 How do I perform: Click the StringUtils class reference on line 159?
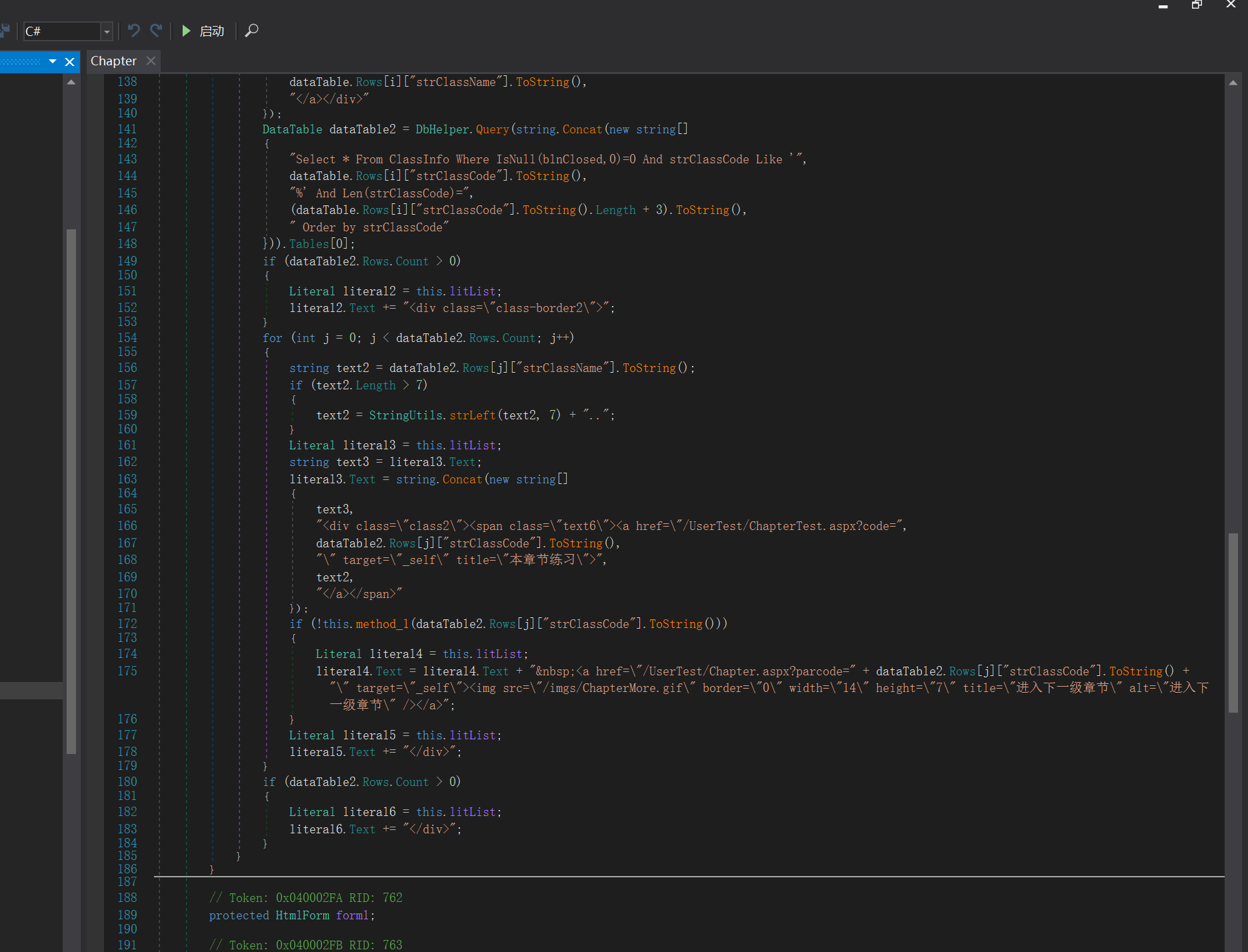pos(406,415)
